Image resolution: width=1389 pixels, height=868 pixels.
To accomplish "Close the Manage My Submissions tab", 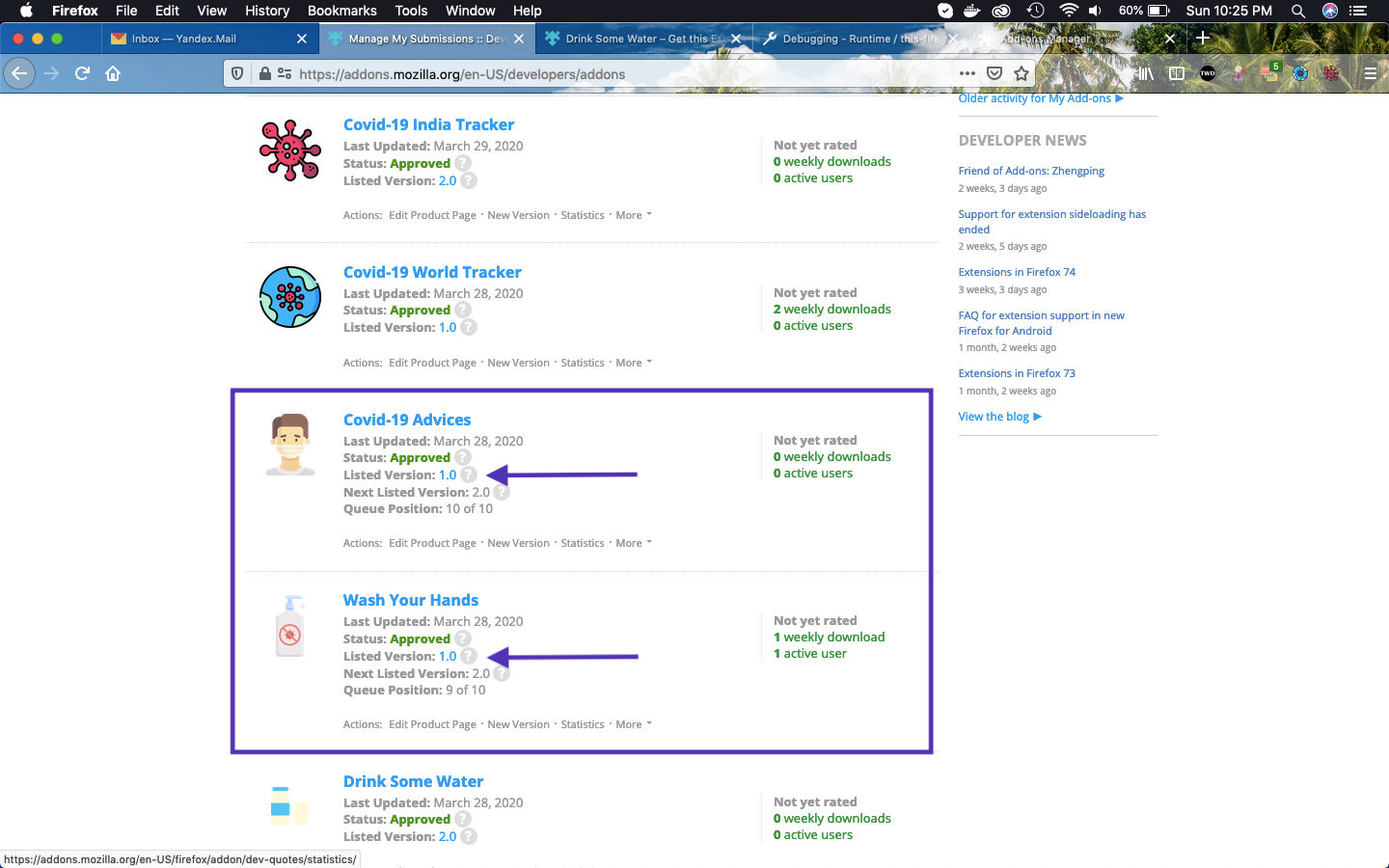I will pos(519,39).
